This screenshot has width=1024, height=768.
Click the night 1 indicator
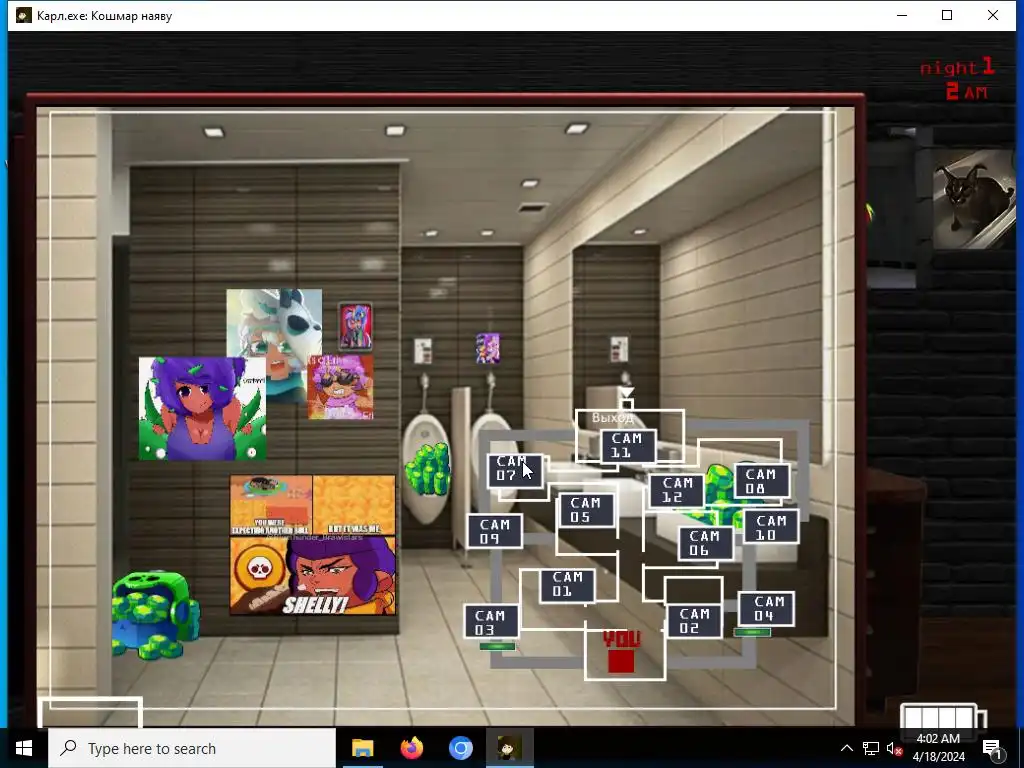click(957, 67)
